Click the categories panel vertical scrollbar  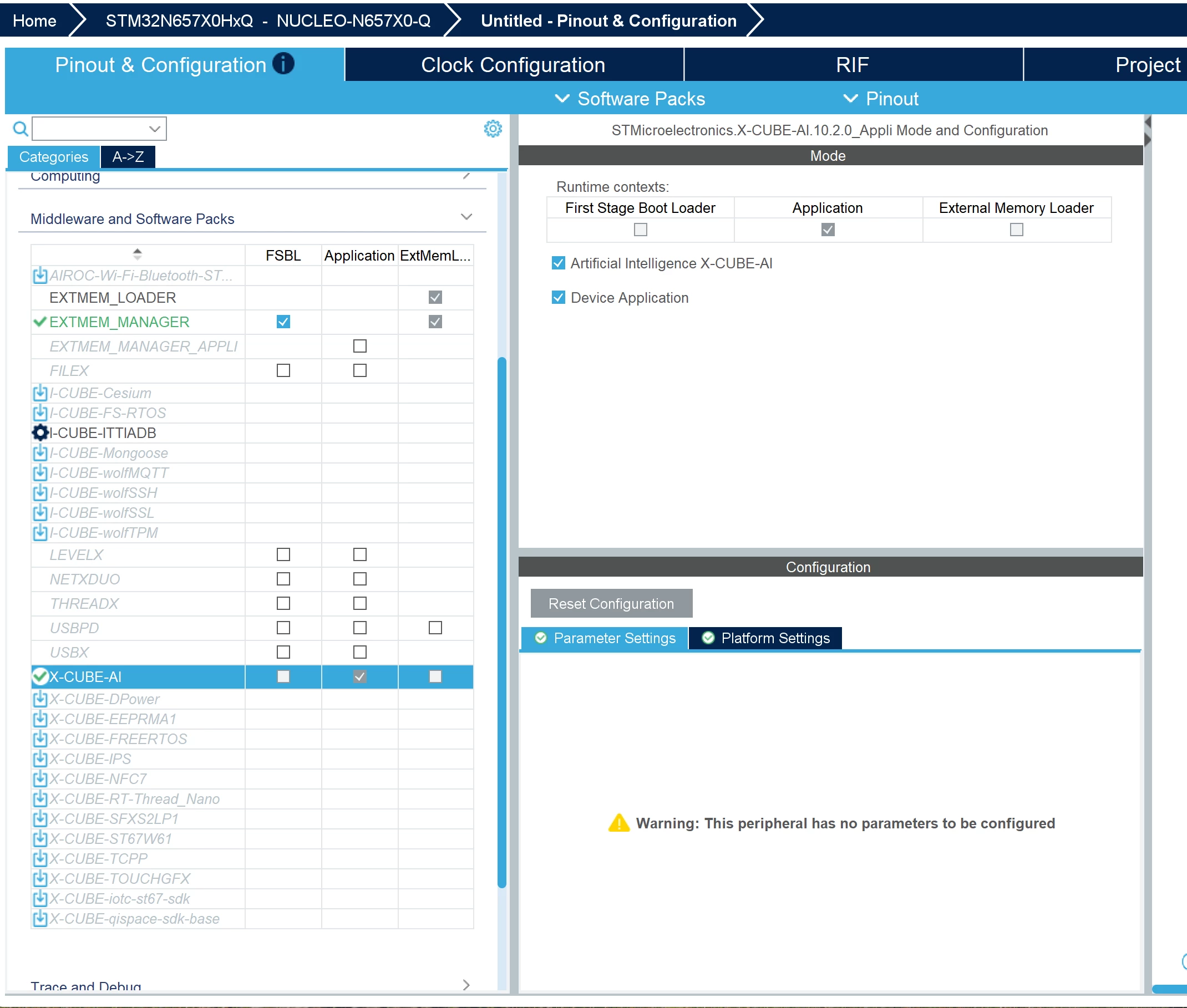click(502, 622)
